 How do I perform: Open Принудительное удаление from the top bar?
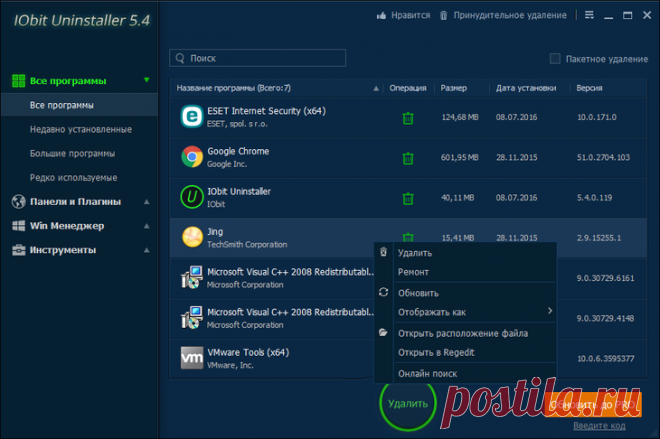510,16
